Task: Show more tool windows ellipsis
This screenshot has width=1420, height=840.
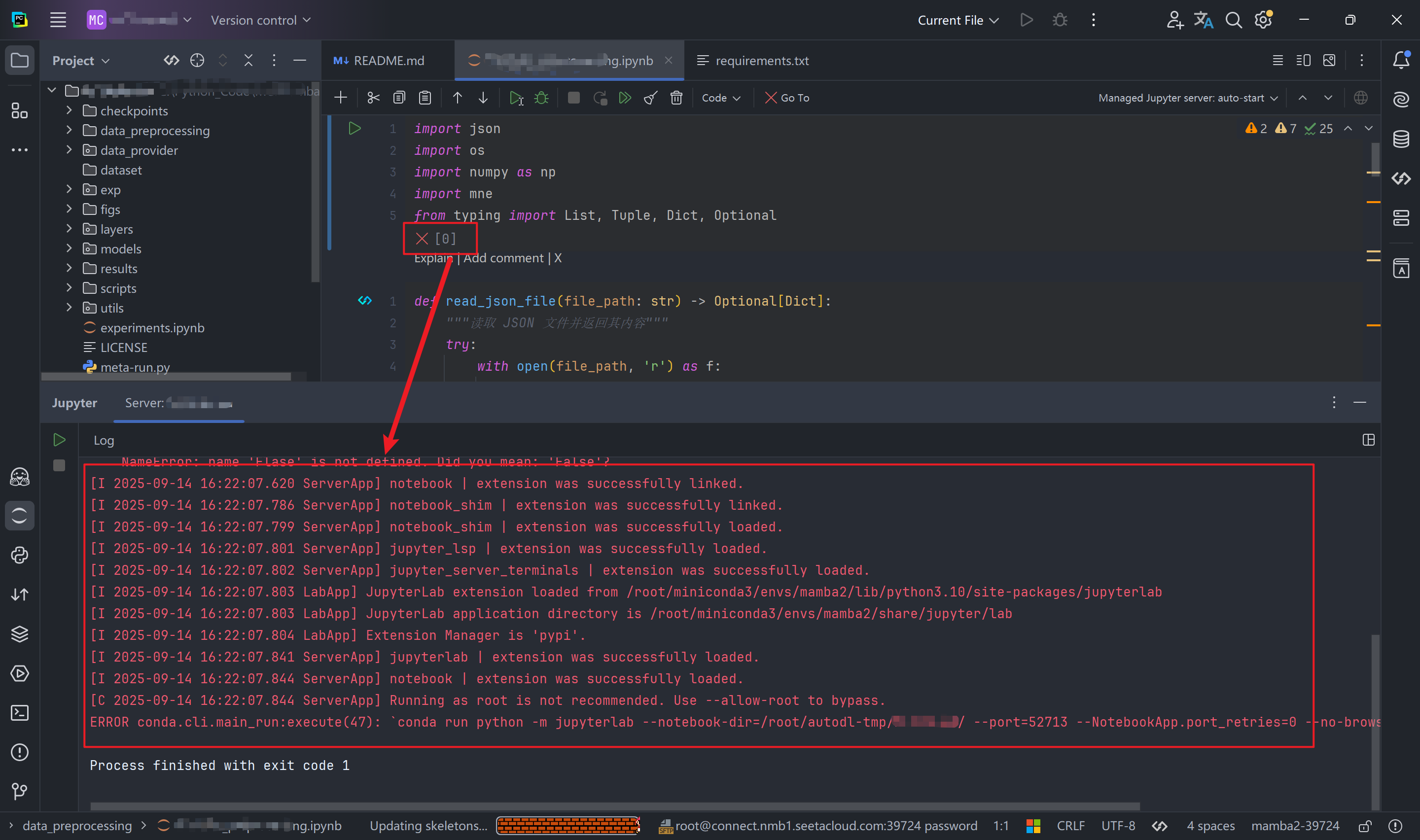Action: point(20,150)
